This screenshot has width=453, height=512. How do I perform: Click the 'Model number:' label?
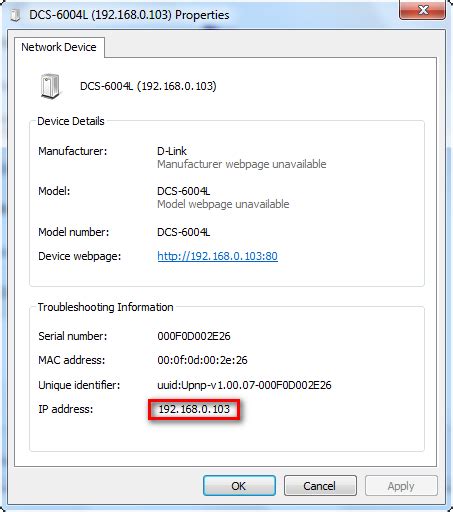click(74, 232)
